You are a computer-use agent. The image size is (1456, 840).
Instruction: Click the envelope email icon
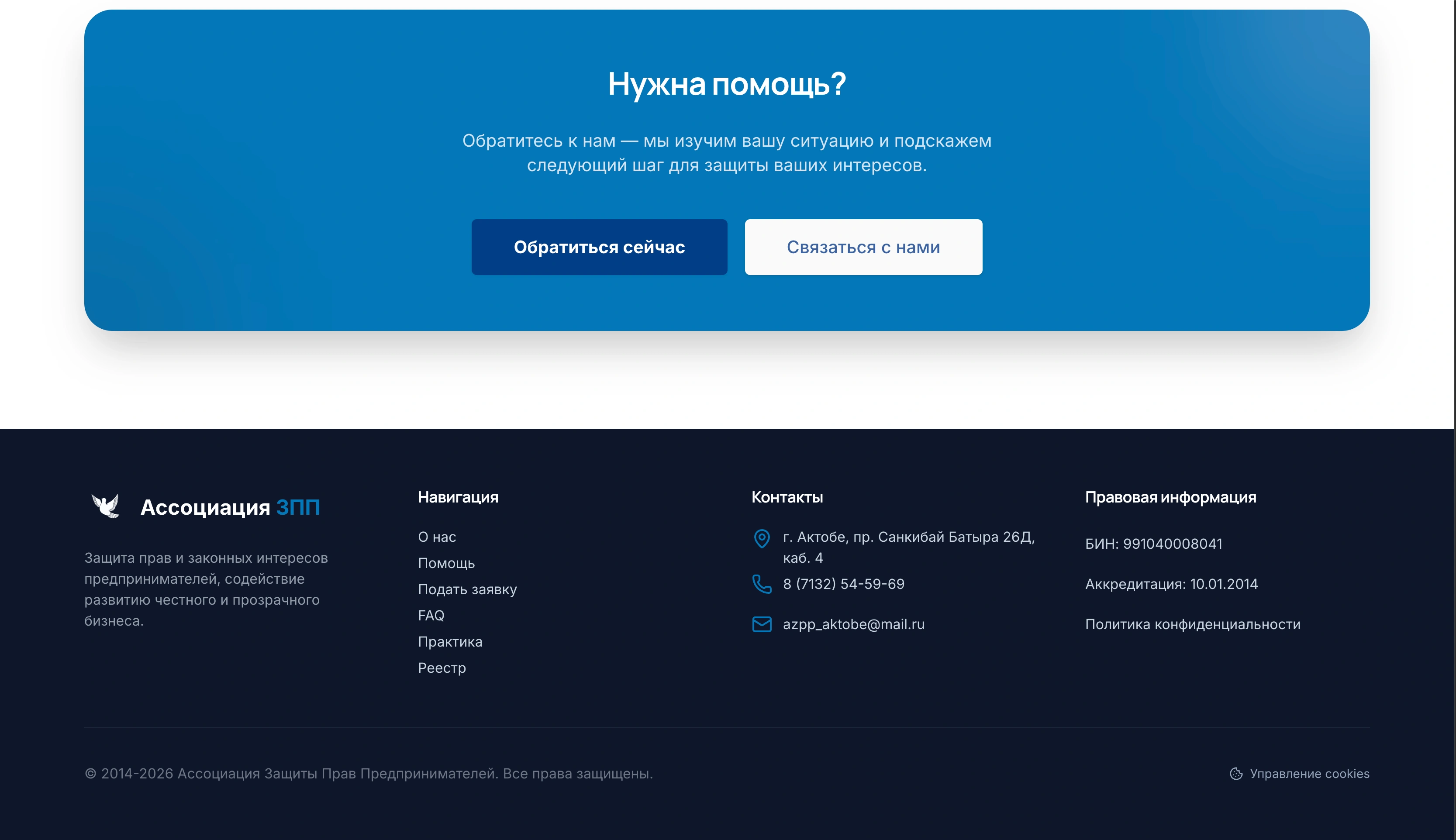tap(762, 624)
